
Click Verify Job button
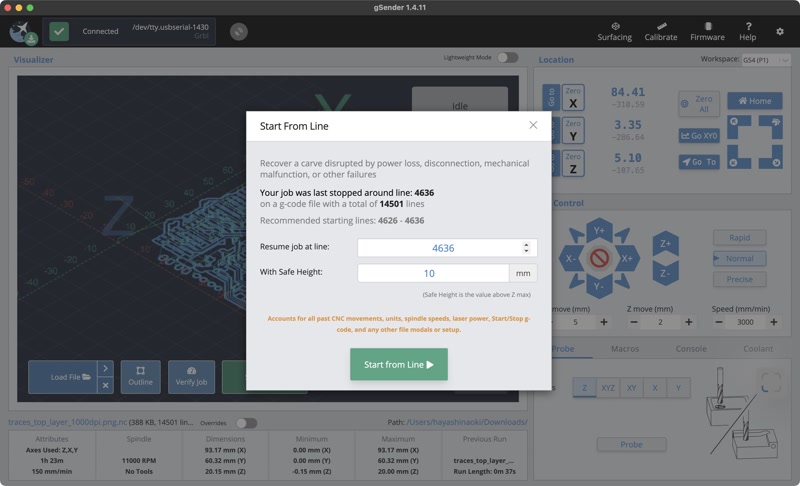[191, 377]
